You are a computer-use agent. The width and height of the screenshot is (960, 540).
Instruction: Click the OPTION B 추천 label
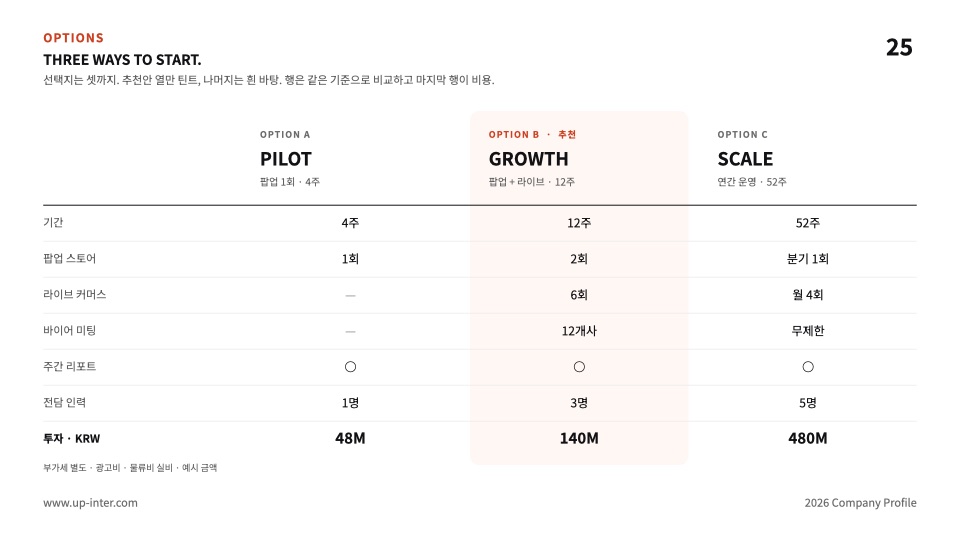532,135
